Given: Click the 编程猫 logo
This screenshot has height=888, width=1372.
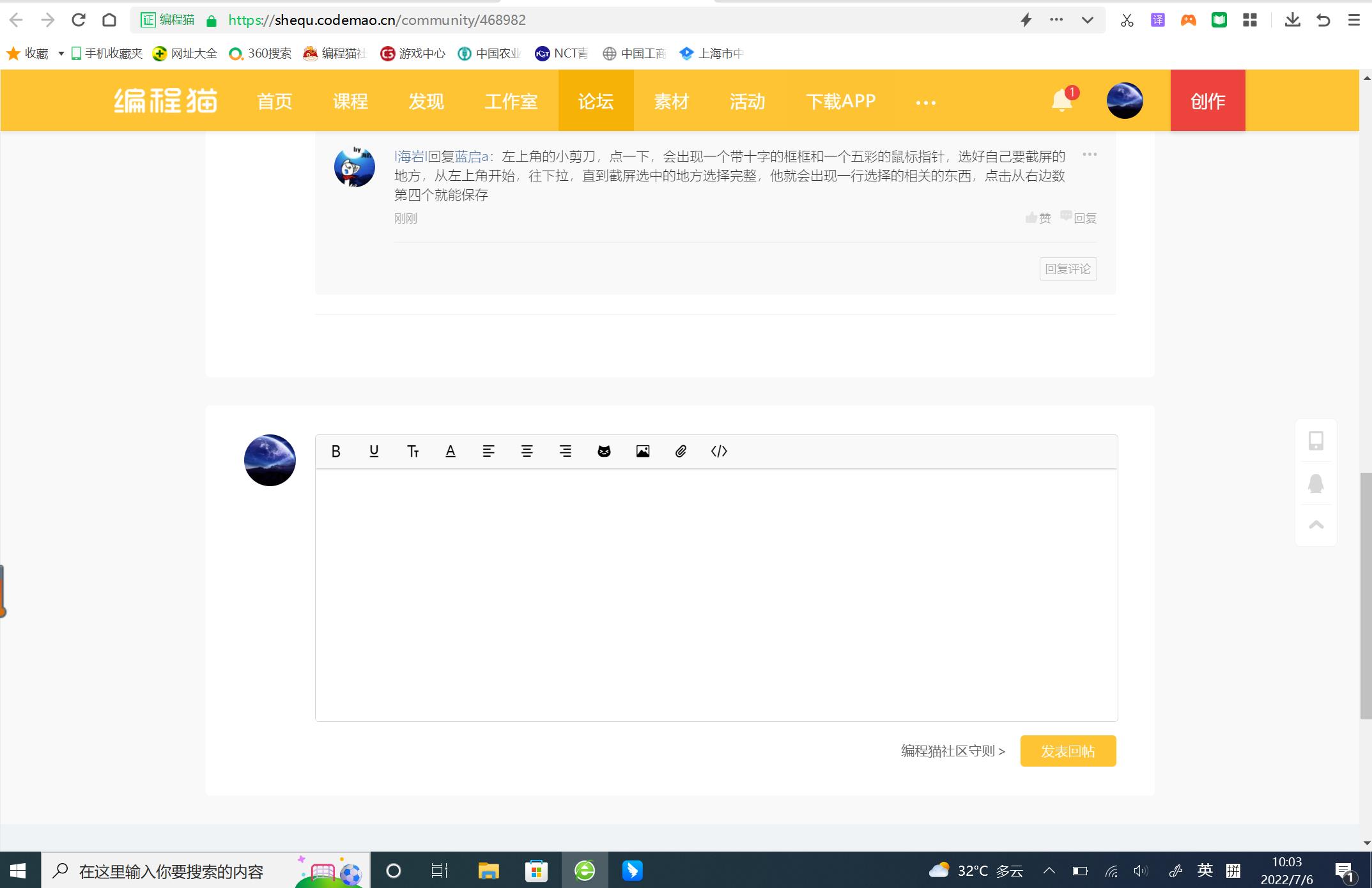Looking at the screenshot, I should [166, 100].
